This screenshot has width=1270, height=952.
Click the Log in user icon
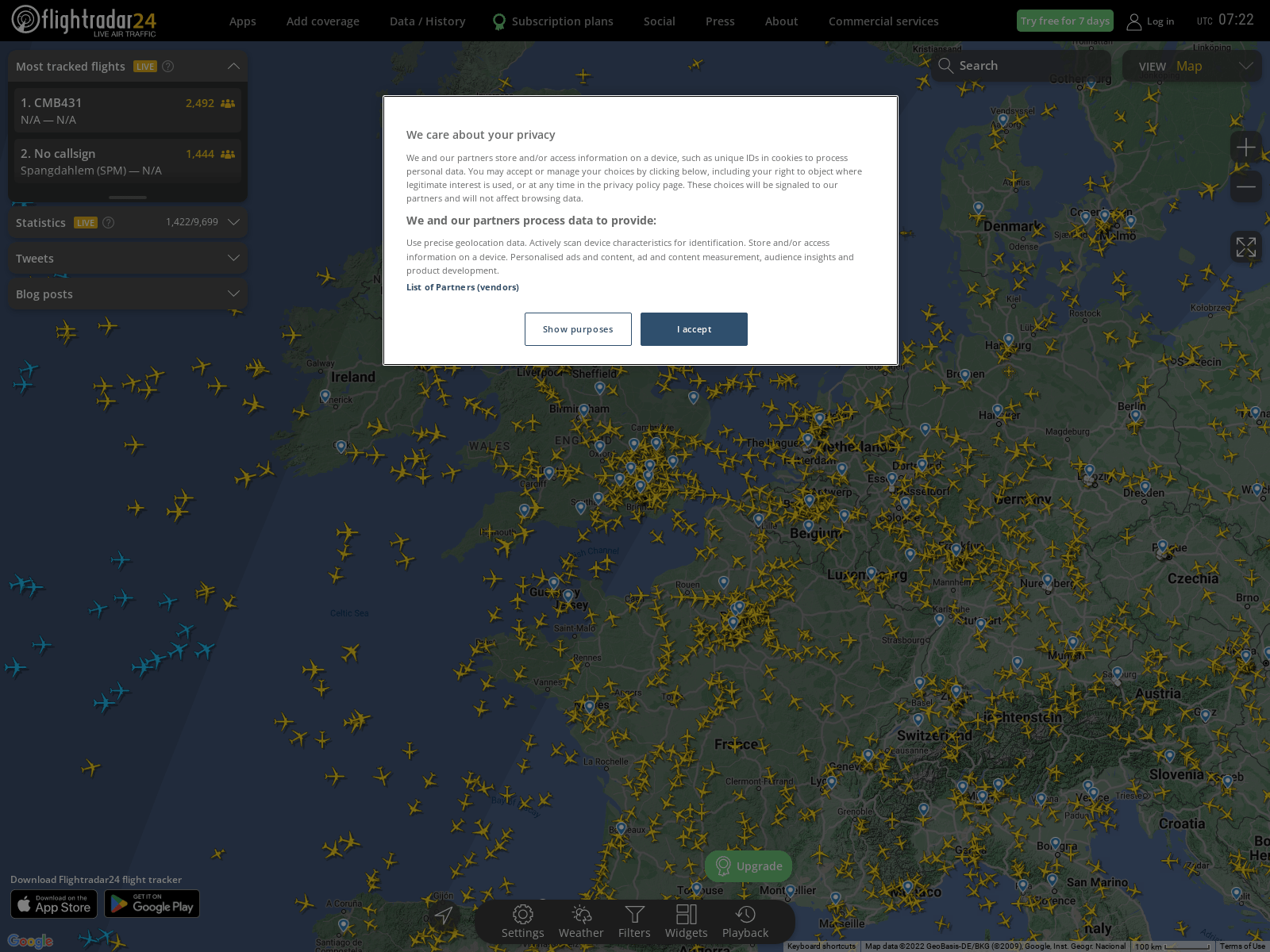[x=1133, y=21]
